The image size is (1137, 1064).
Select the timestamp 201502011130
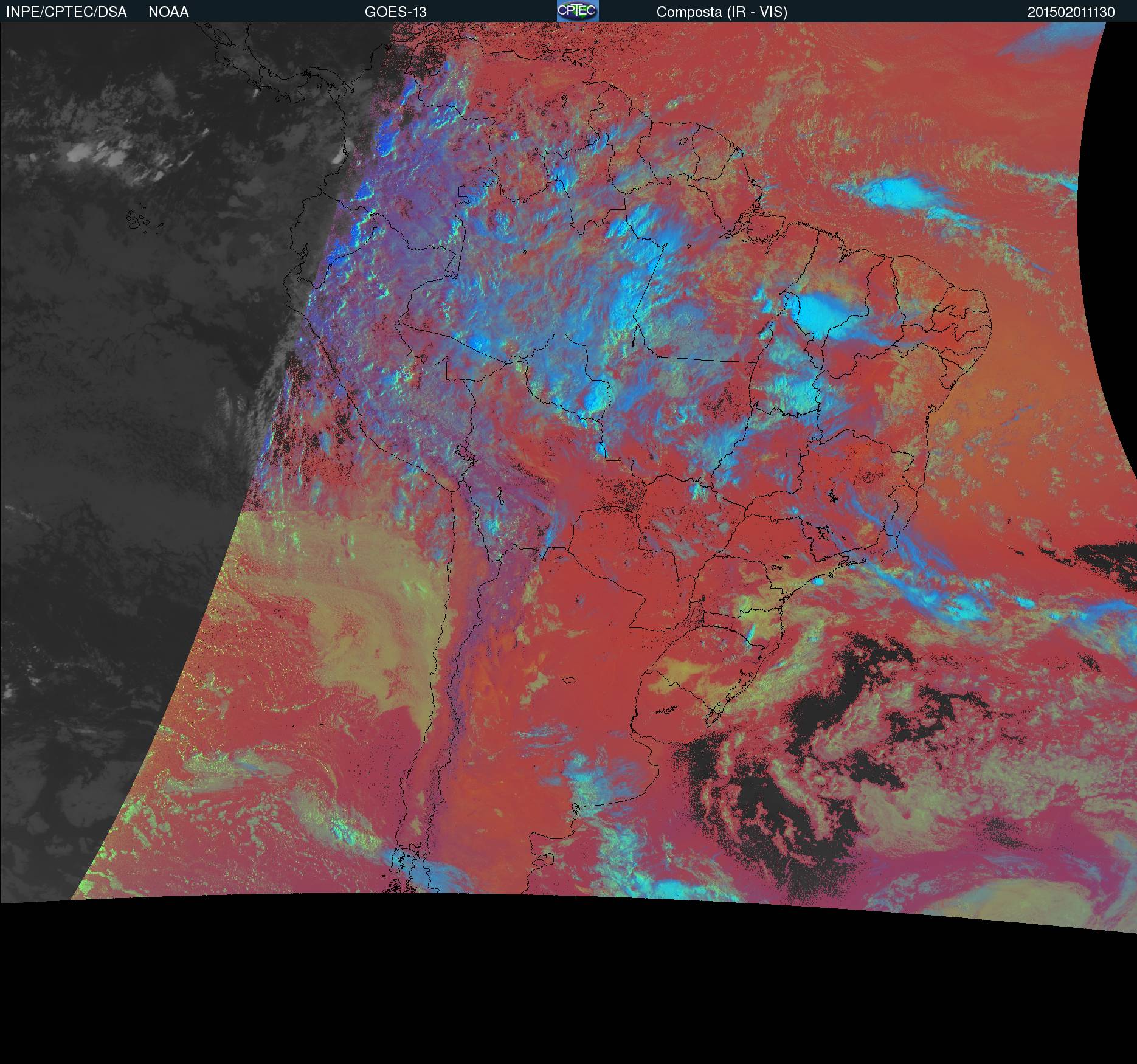(1071, 12)
